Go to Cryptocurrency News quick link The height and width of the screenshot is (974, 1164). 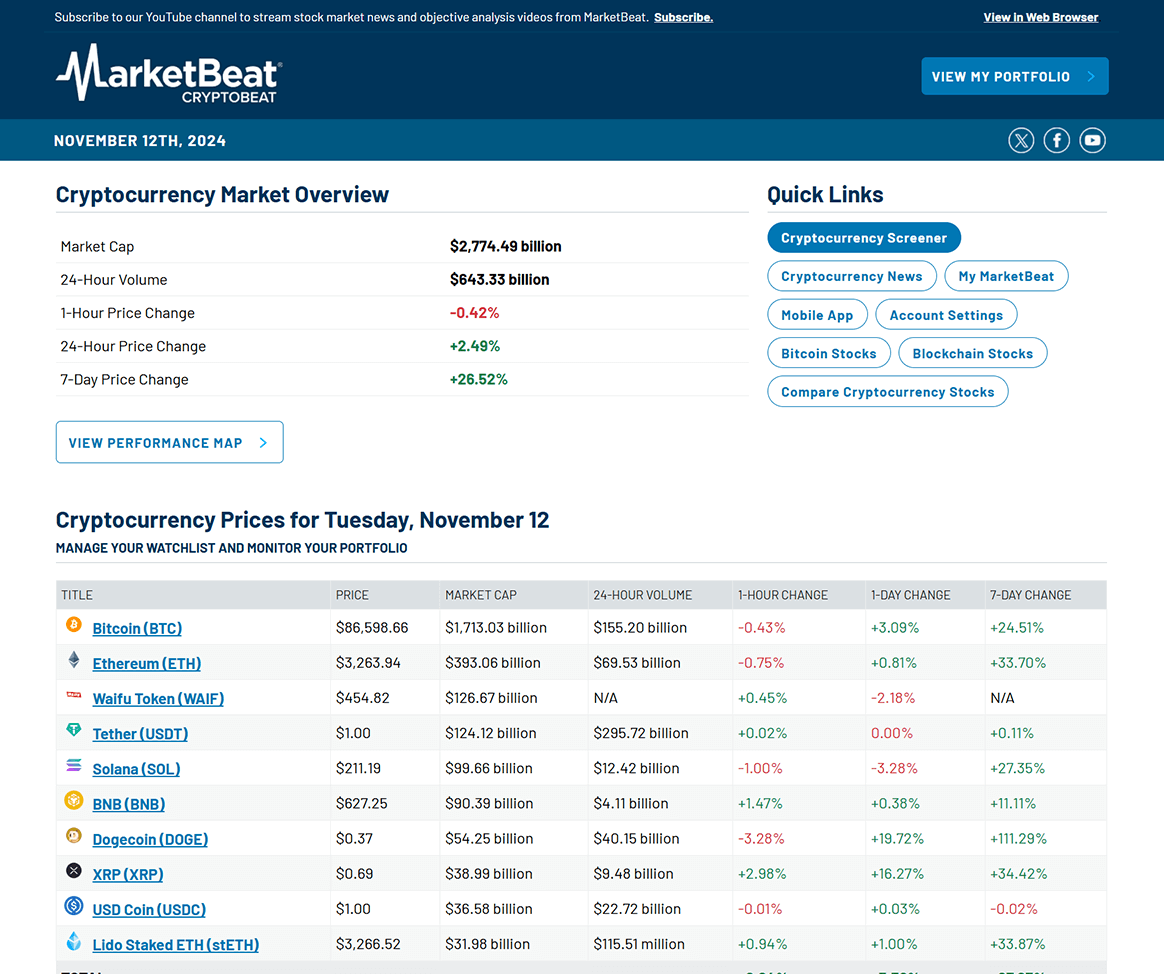pyautogui.click(x=851, y=276)
